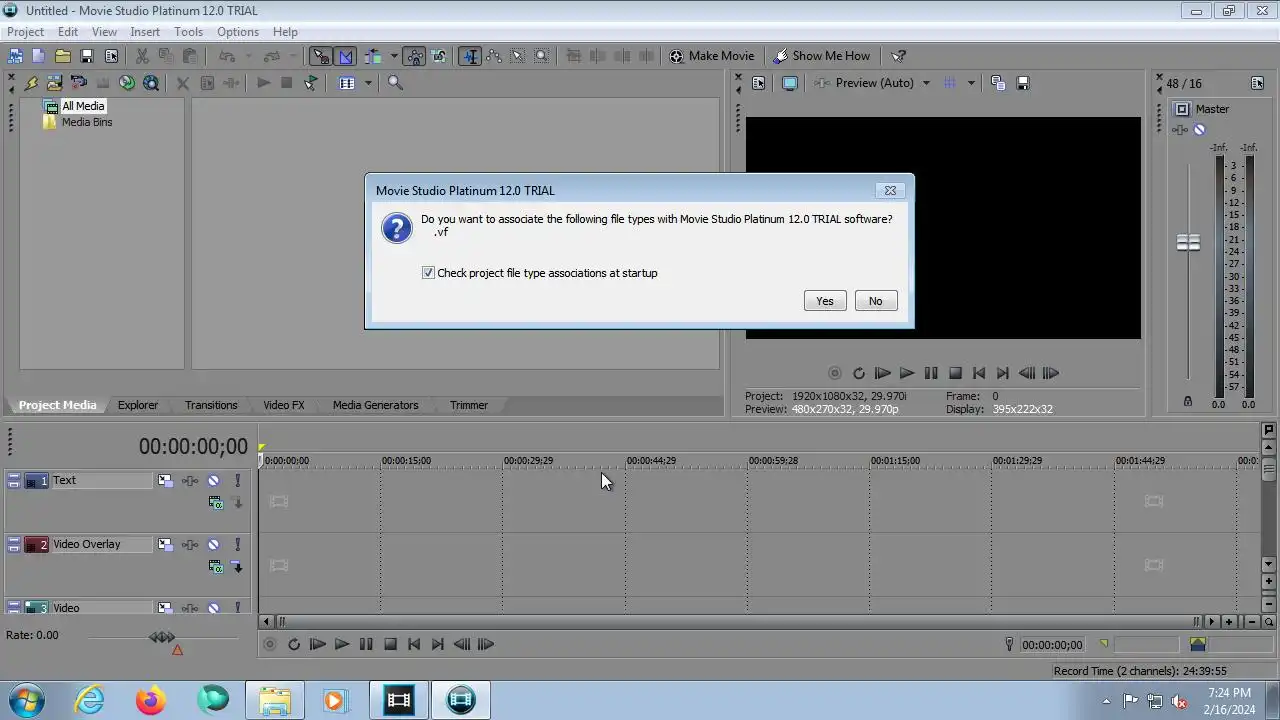The image size is (1280, 720).
Task: Open Track Motion for Video Overlay track
Action: (x=165, y=545)
